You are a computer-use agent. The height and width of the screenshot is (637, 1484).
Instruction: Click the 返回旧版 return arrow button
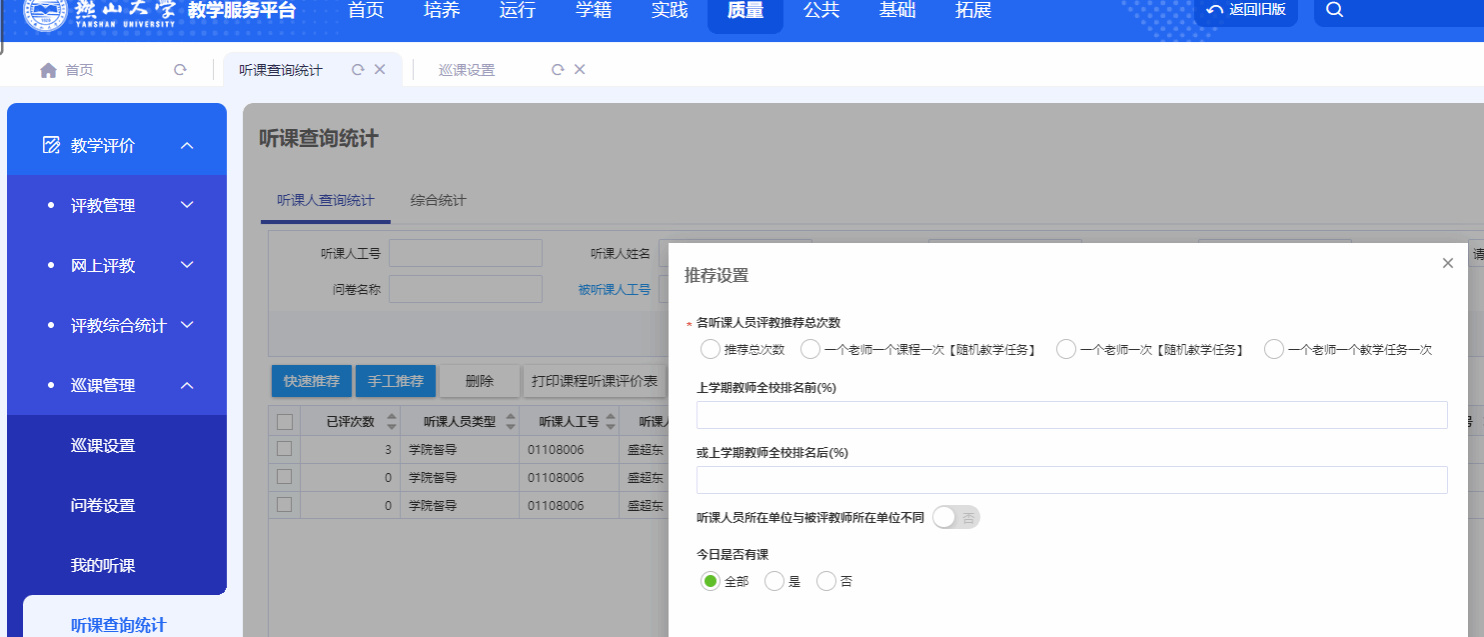click(1245, 10)
